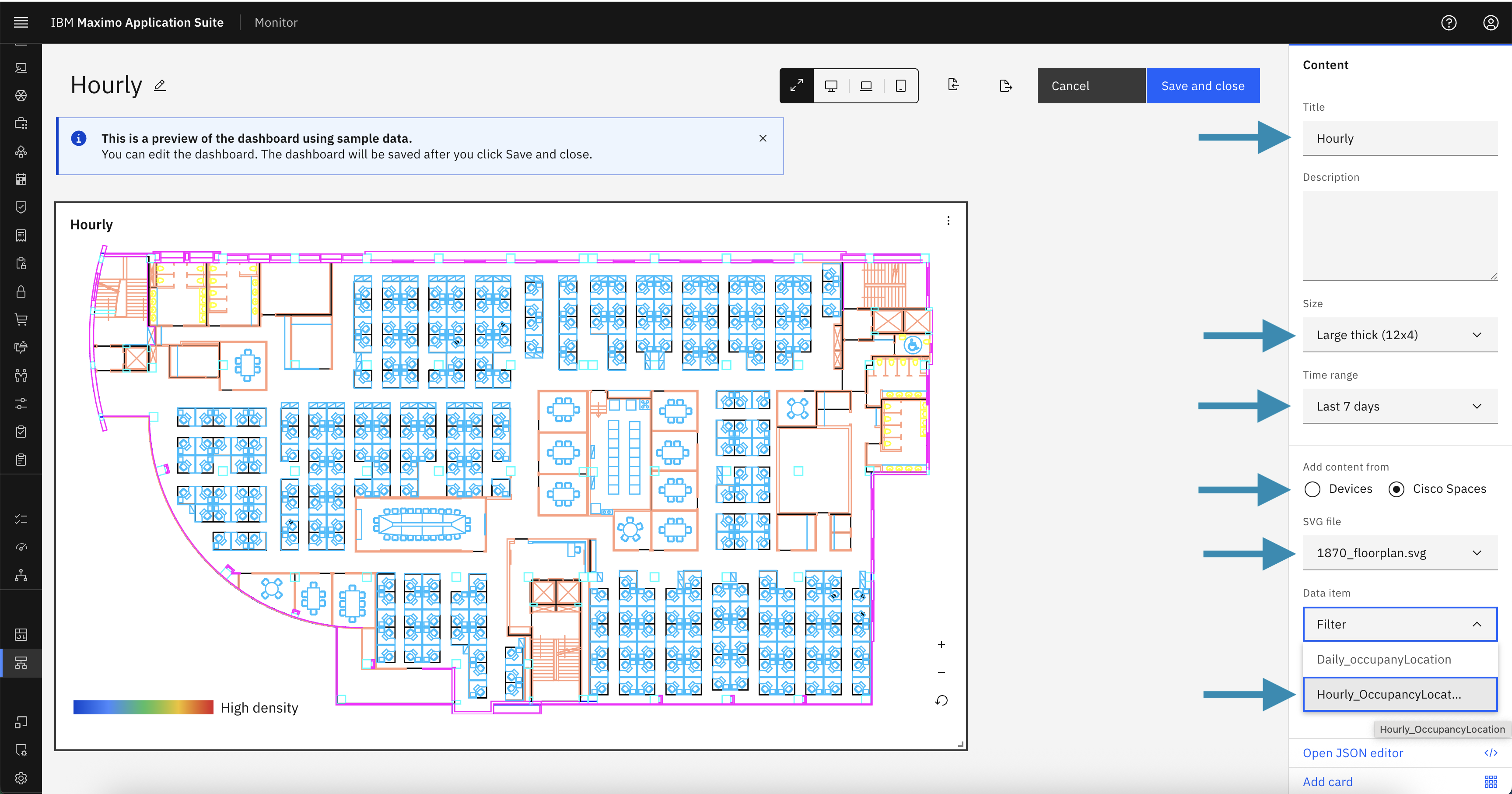Choose Hourly_OccupancyLocation from the list

coord(1400,694)
